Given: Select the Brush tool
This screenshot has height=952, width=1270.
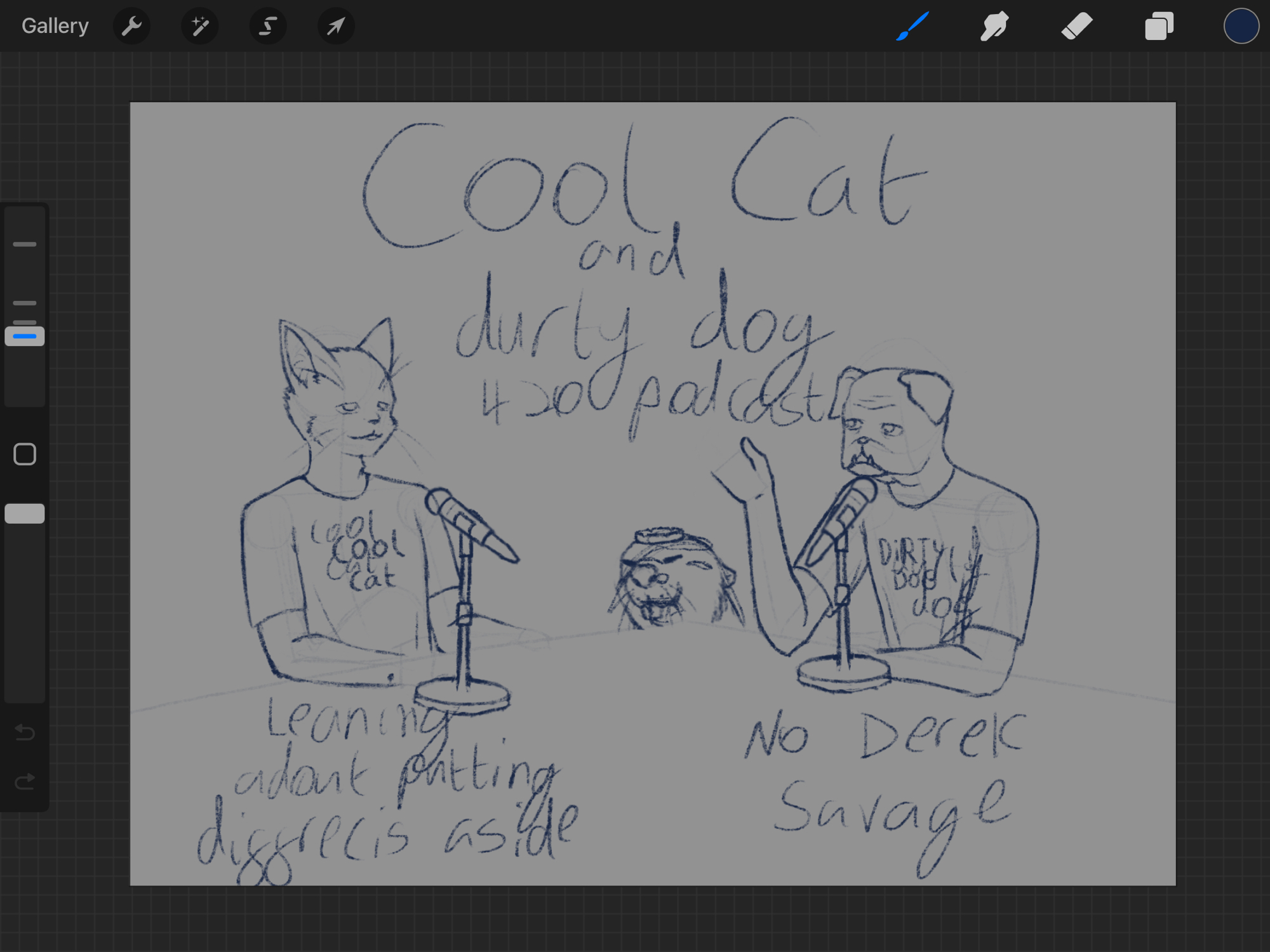Looking at the screenshot, I should tap(912, 26).
